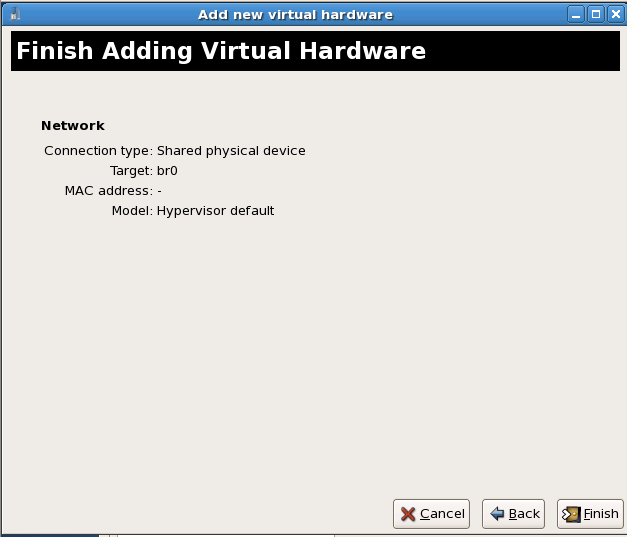Minimize the Add new virtual hardware window
The width and height of the screenshot is (627, 537).
tap(576, 14)
